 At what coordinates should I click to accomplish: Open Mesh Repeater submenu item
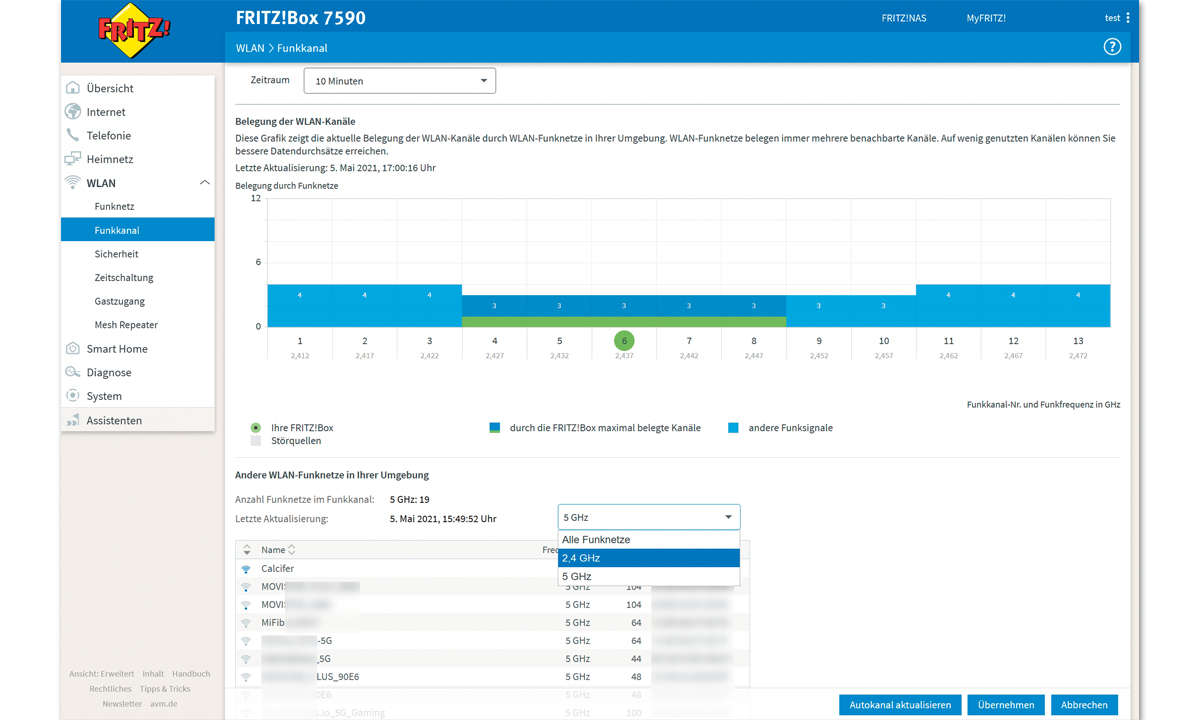tap(126, 325)
